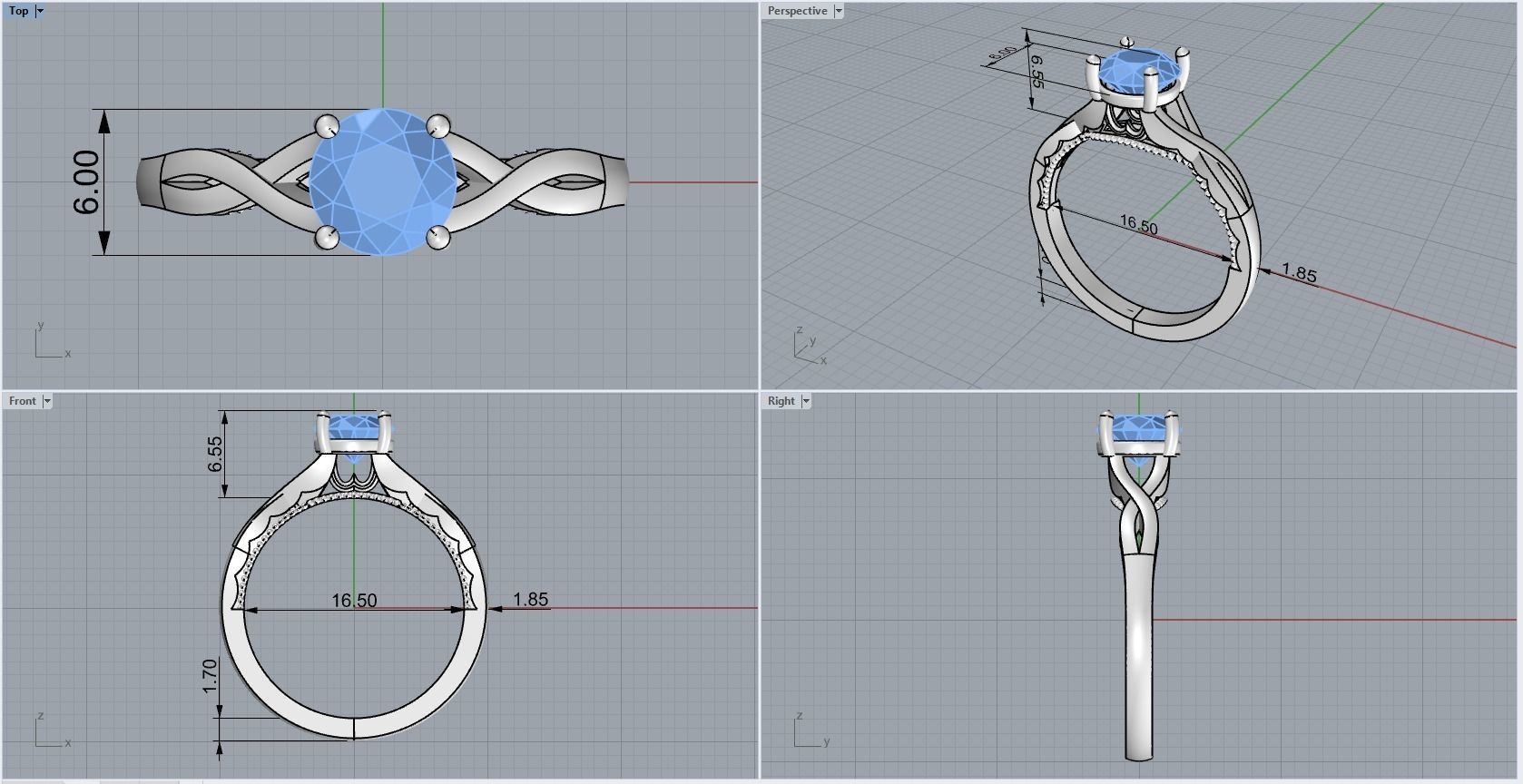The width and height of the screenshot is (1523, 784).
Task: Activate the Perspective viewport title label
Action: click(x=798, y=11)
